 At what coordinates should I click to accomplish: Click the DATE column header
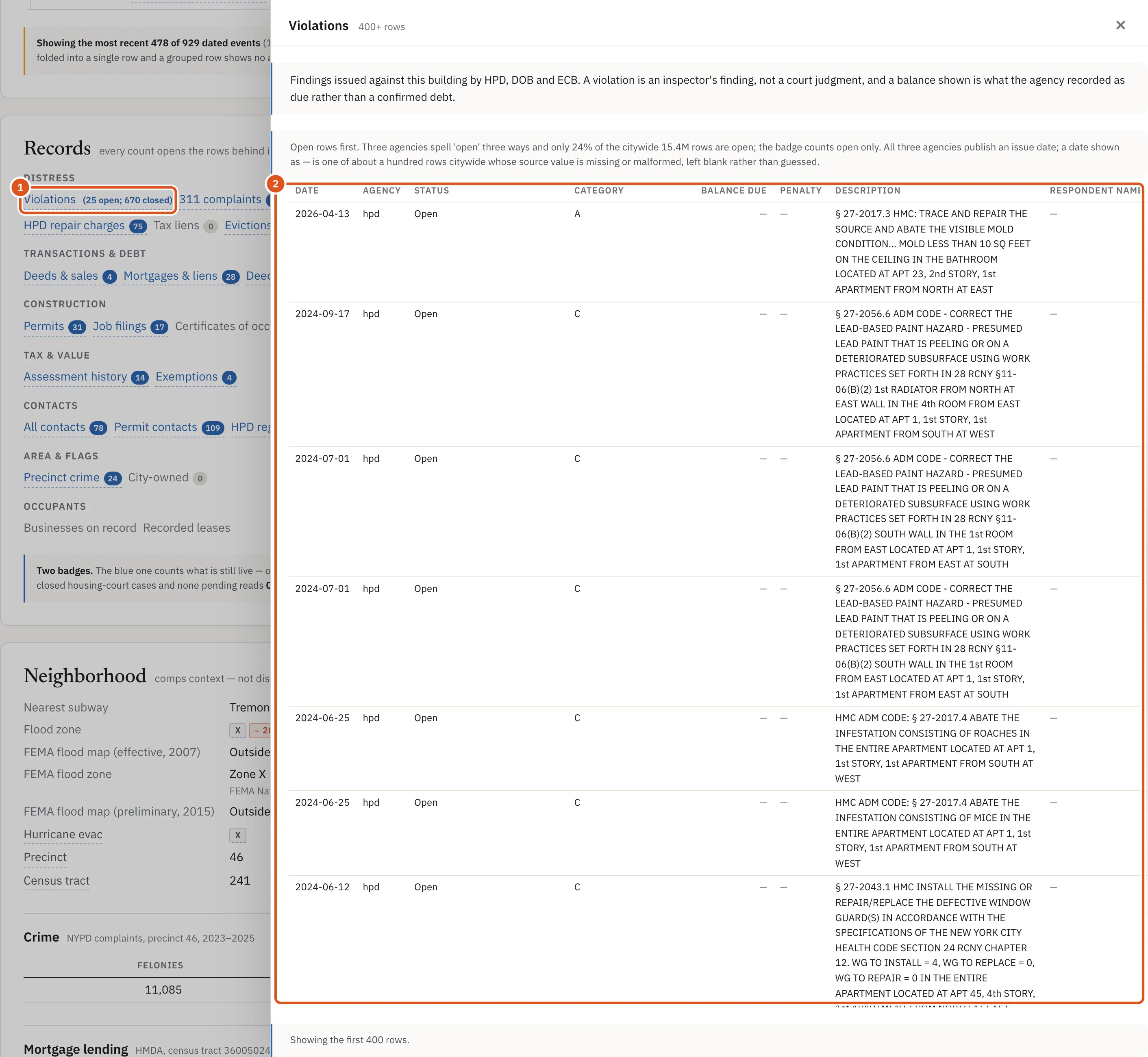(x=307, y=191)
